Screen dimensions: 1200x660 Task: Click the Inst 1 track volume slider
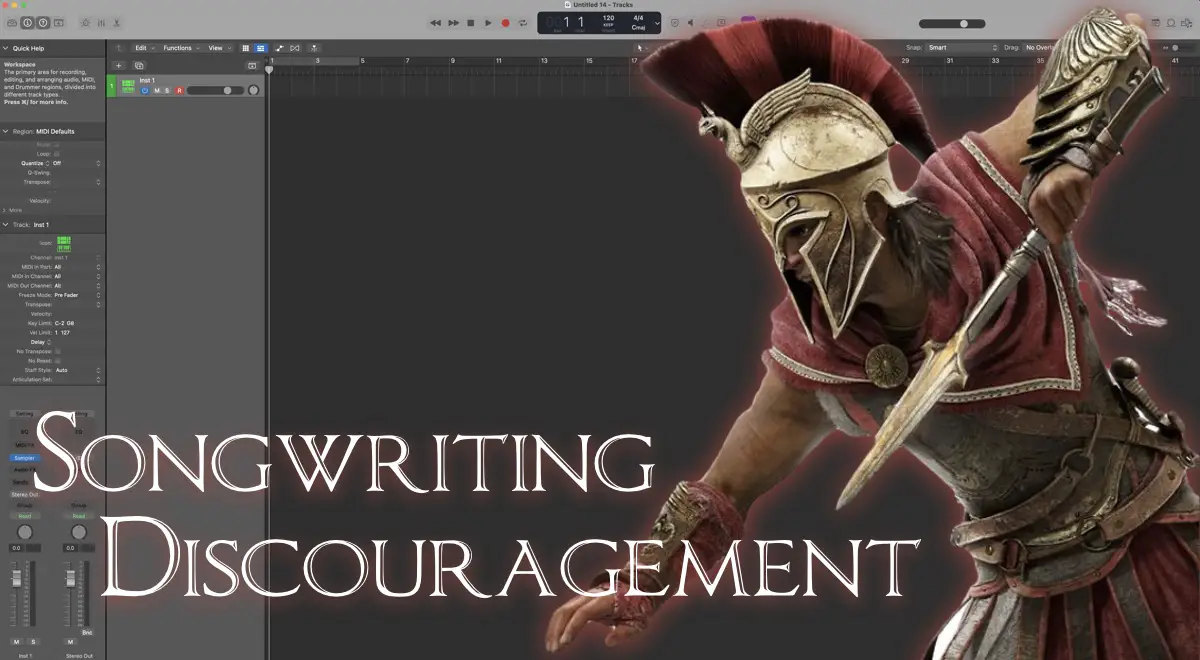pyautogui.click(x=215, y=91)
